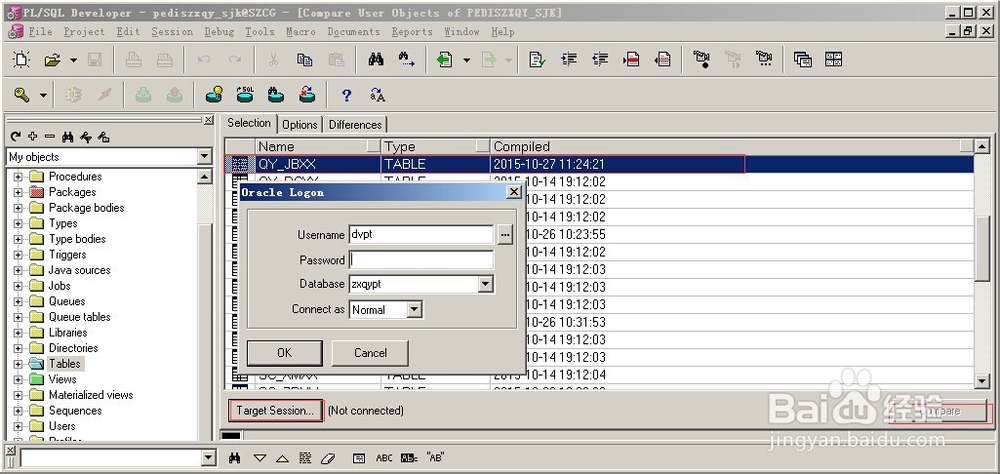This screenshot has width=1000, height=474.
Task: Select the Packages folder in tree
Action: pyautogui.click(x=72, y=192)
